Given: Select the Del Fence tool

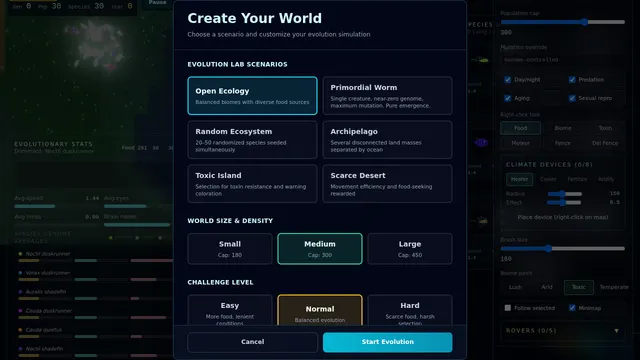Looking at the screenshot, I should point(605,143).
